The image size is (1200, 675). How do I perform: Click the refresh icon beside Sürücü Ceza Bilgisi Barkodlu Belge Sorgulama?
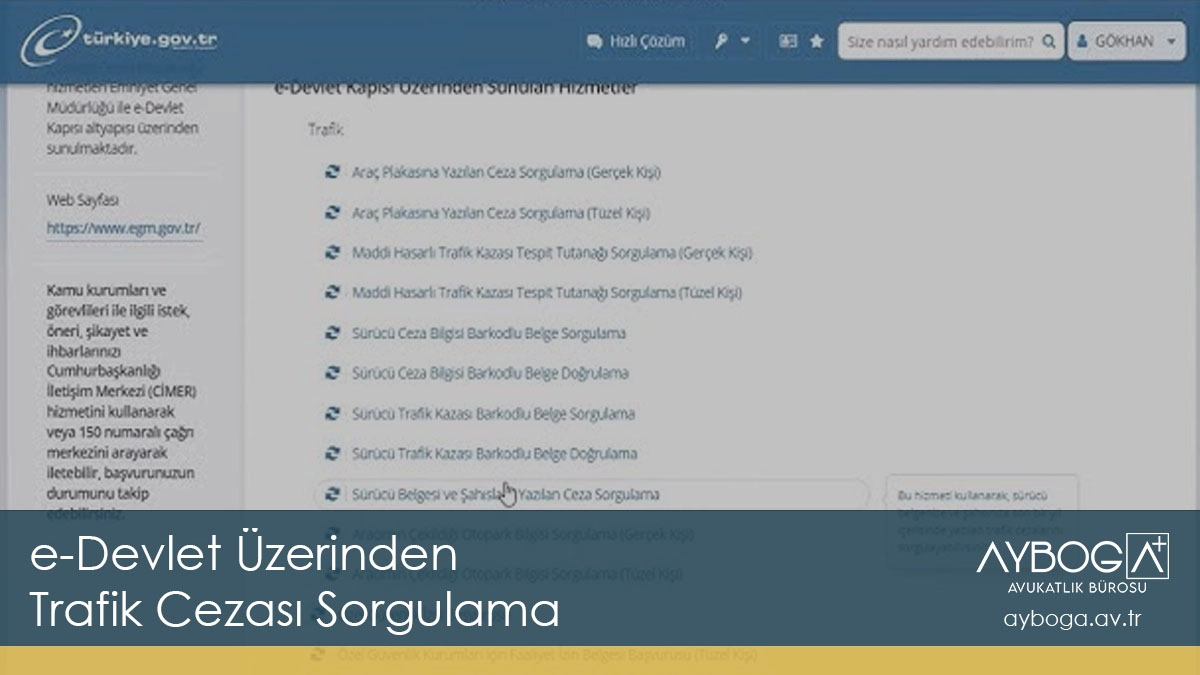tap(330, 333)
